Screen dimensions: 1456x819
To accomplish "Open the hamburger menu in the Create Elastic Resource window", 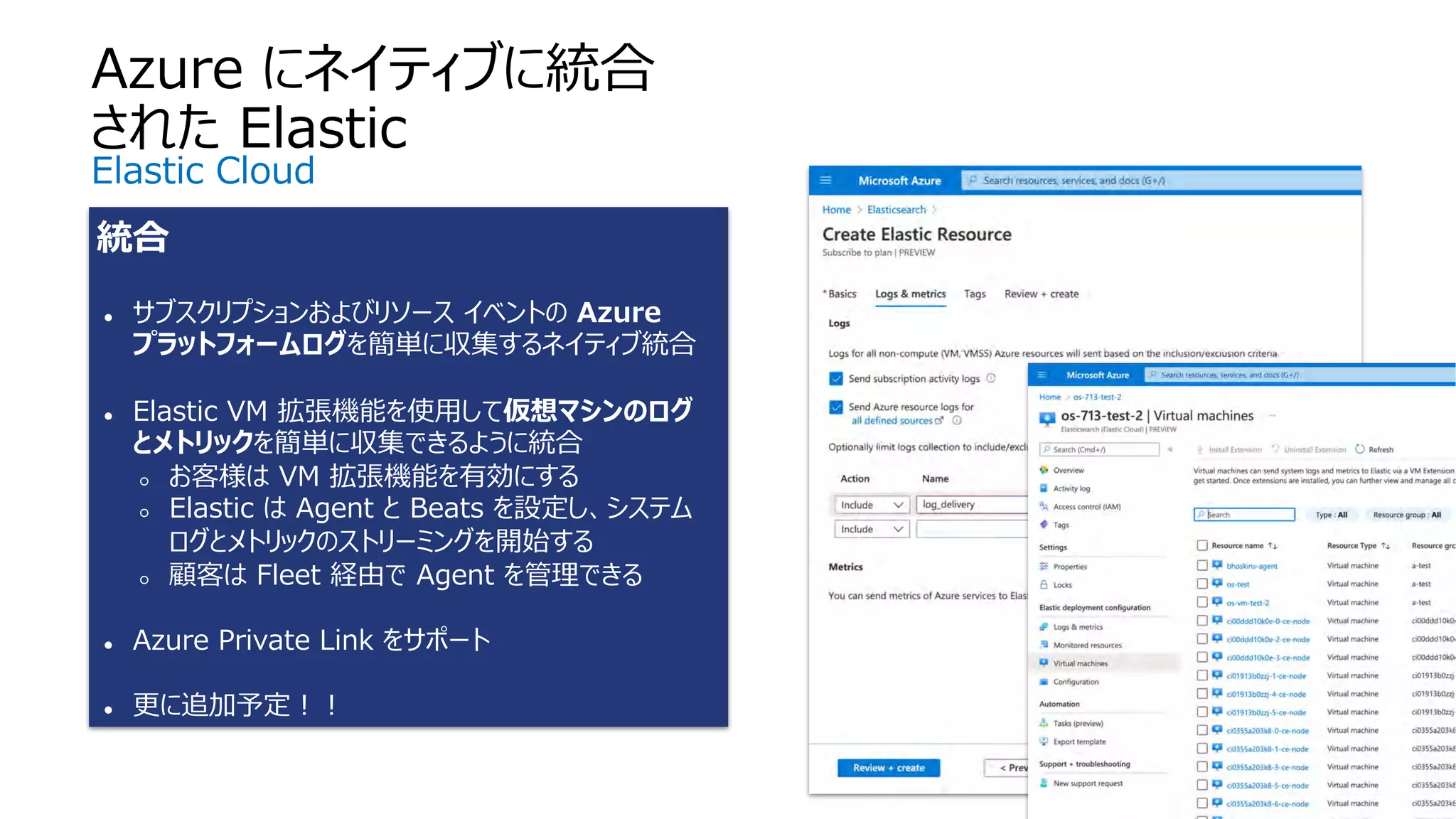I will (825, 181).
